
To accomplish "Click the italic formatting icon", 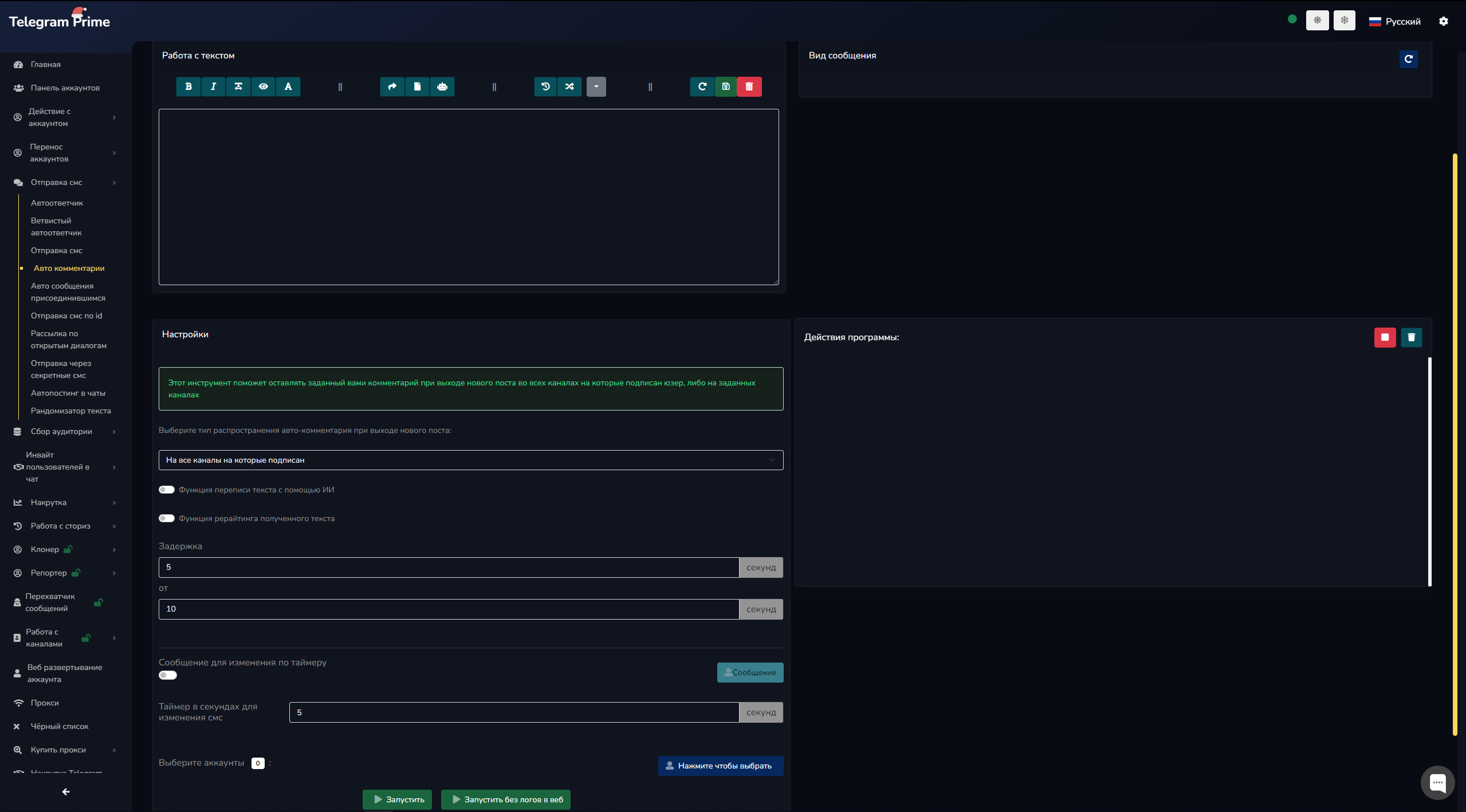I will [213, 86].
